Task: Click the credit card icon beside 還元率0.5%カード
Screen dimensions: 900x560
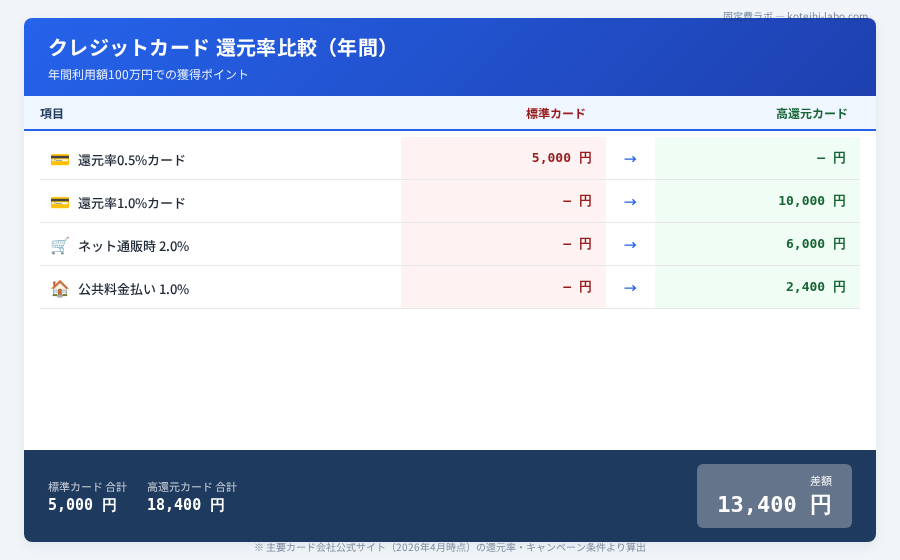Action: (x=60, y=160)
